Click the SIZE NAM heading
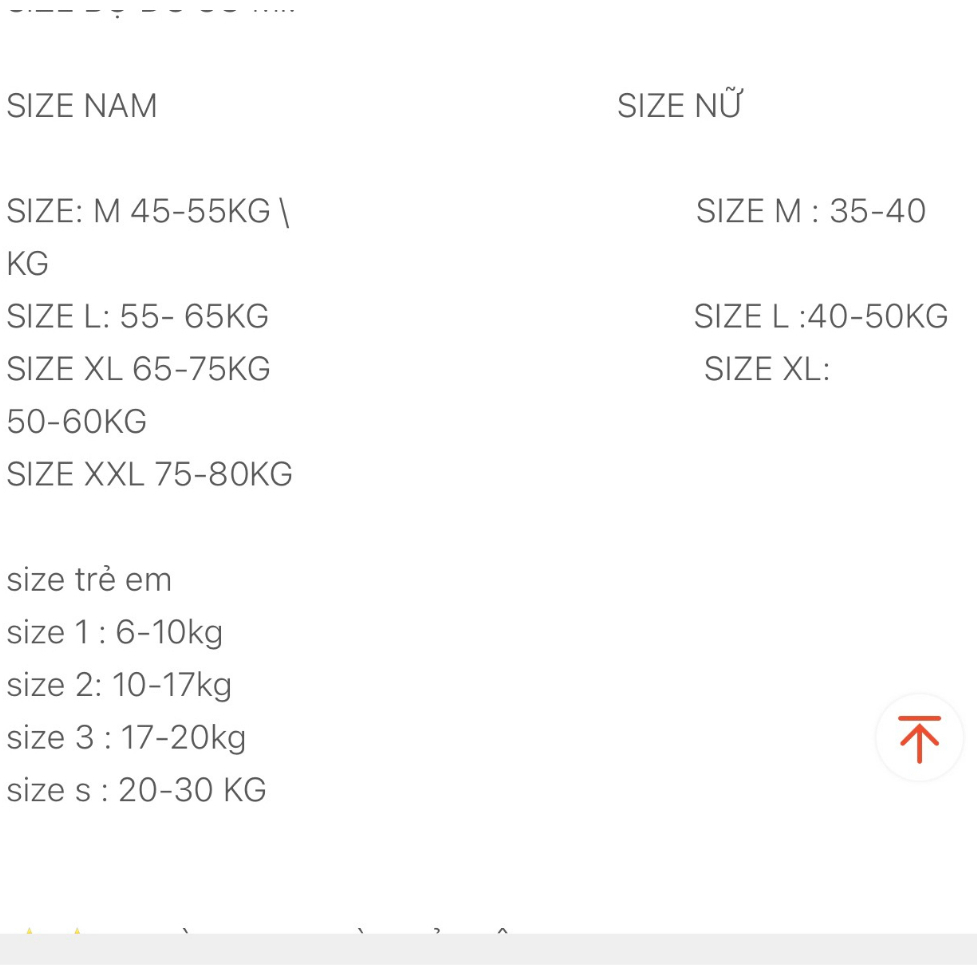 (82, 106)
